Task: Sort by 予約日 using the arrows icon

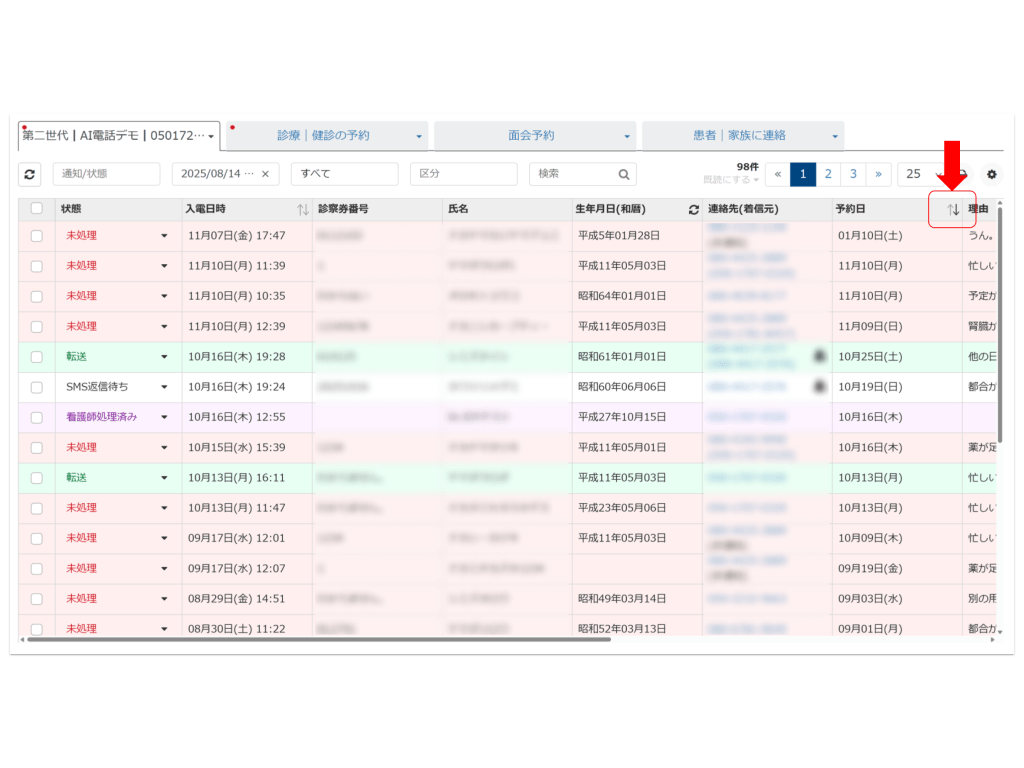Action: [953, 209]
